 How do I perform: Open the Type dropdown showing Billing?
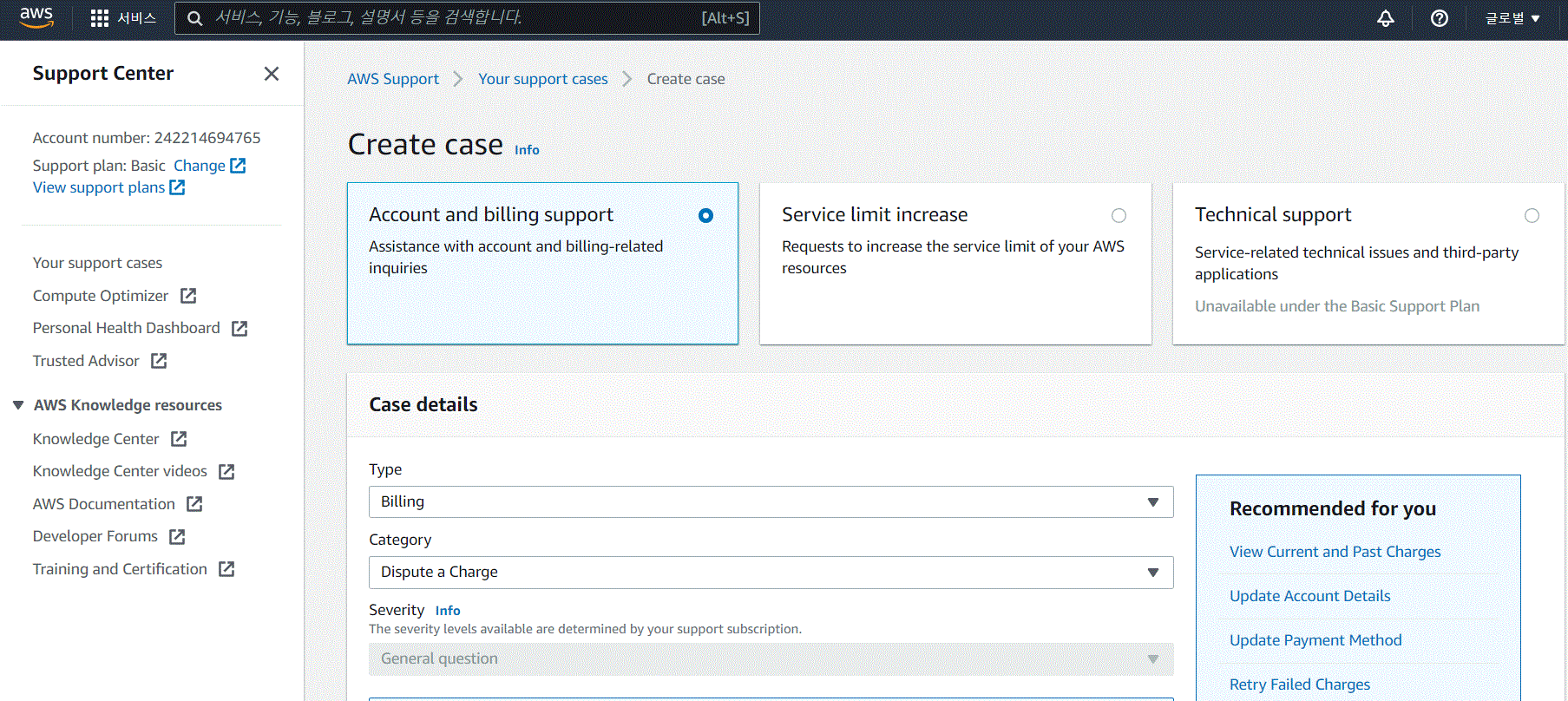coord(771,501)
